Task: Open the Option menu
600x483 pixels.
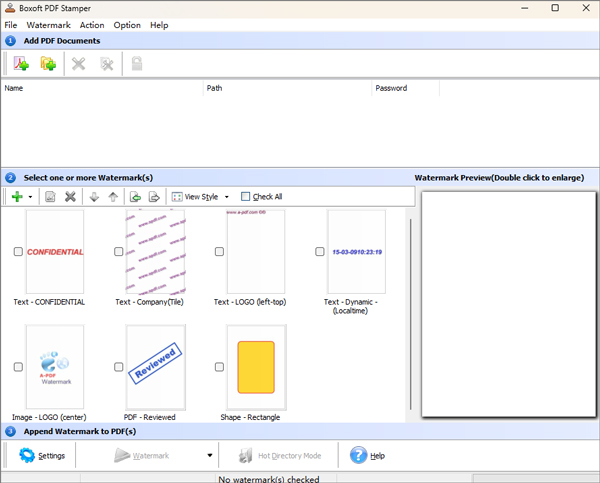Action: point(127,25)
